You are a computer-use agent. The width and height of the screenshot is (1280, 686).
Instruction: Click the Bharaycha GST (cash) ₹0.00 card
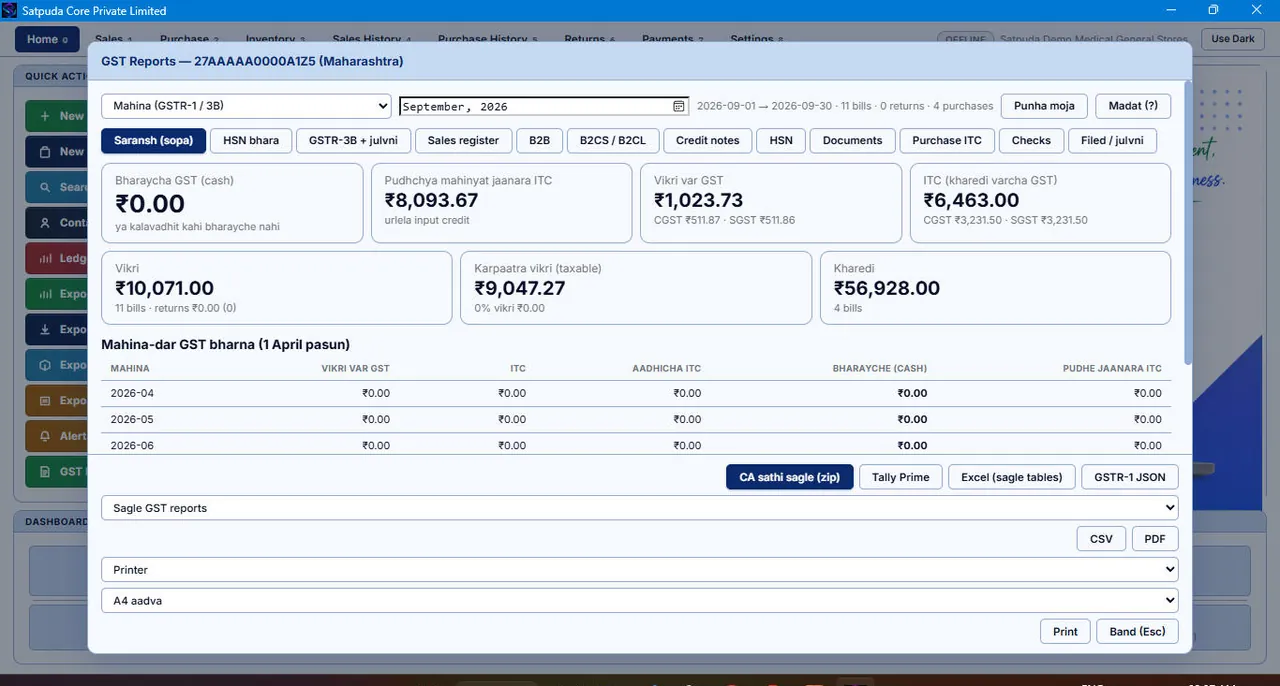click(232, 203)
